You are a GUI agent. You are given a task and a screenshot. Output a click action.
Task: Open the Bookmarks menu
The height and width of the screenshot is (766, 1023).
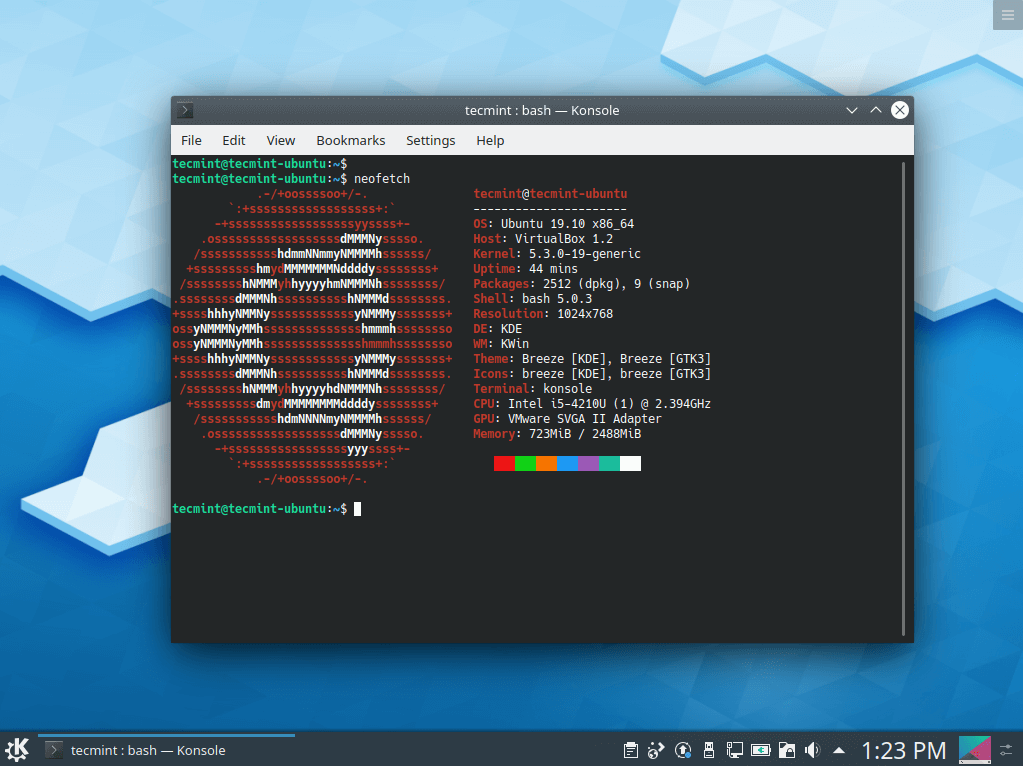click(350, 140)
